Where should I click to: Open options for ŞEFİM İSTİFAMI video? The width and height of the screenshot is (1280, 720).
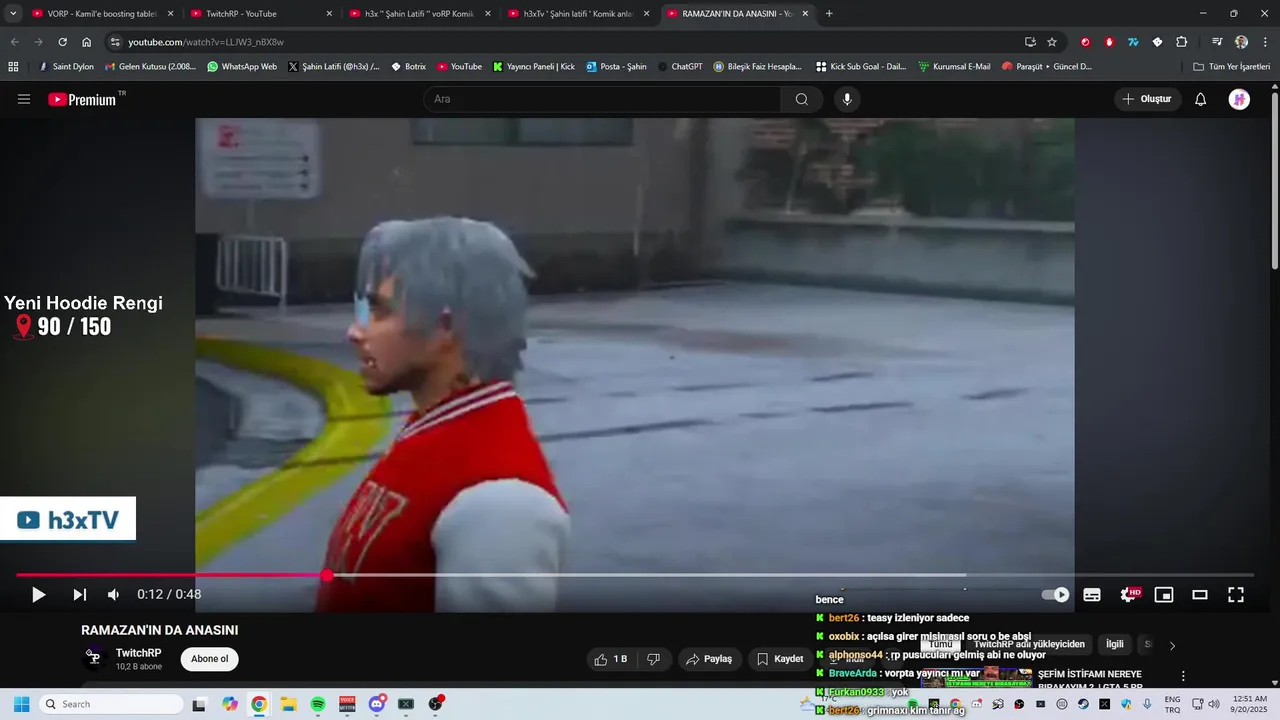click(1183, 676)
